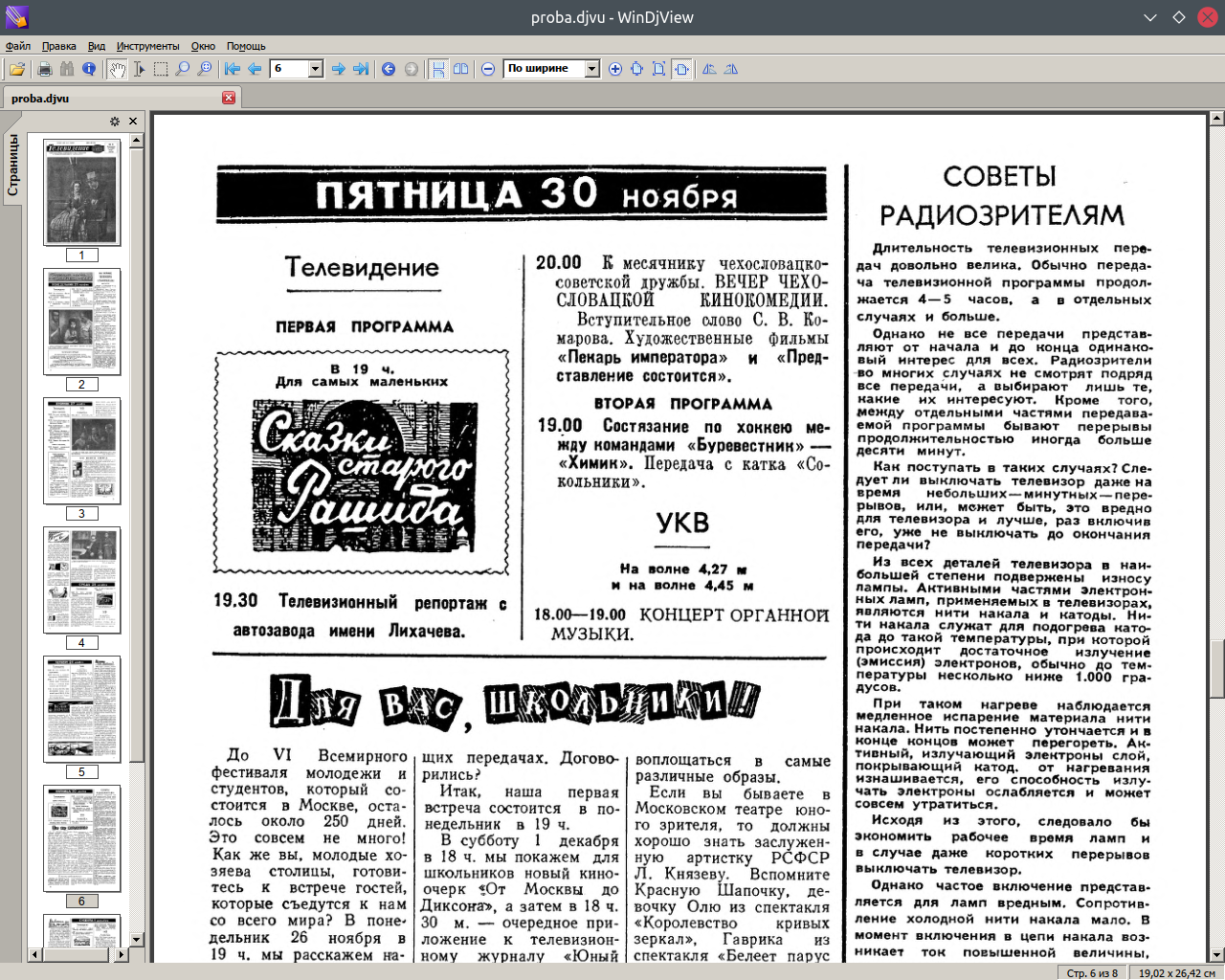Select page 1 thumbnail
The image size is (1225, 980).
point(81,192)
